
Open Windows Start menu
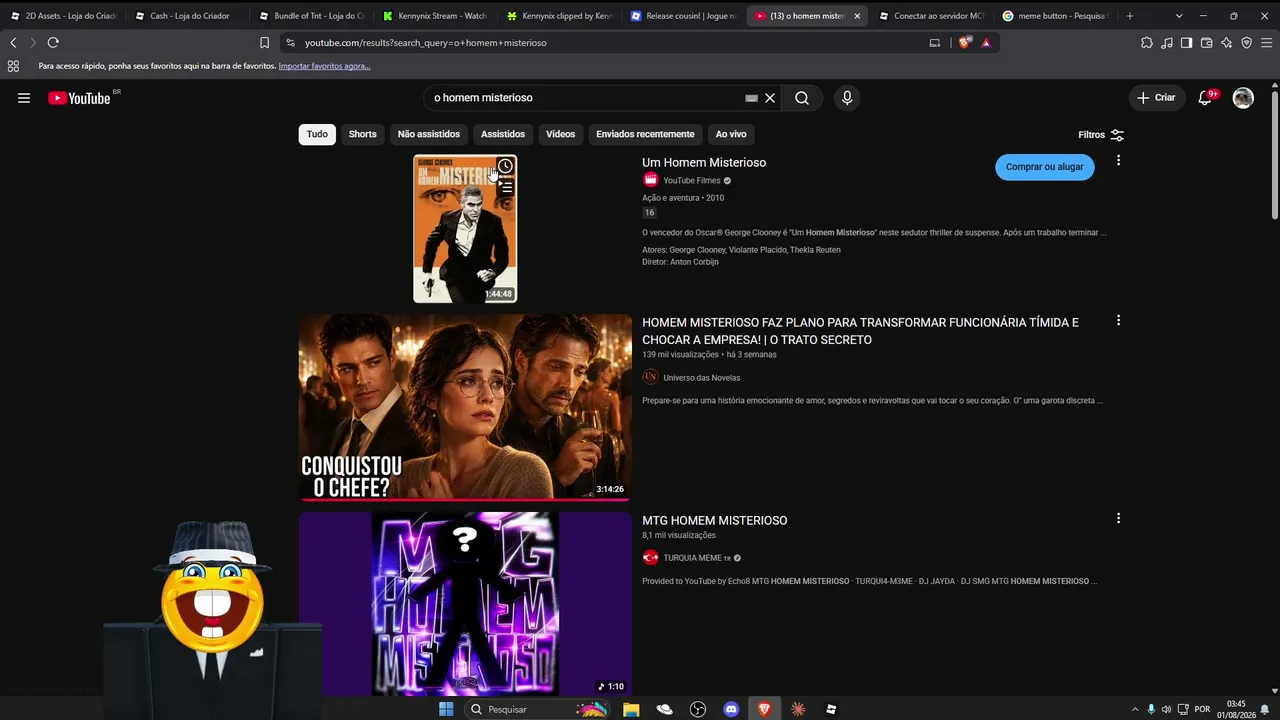tap(446, 709)
